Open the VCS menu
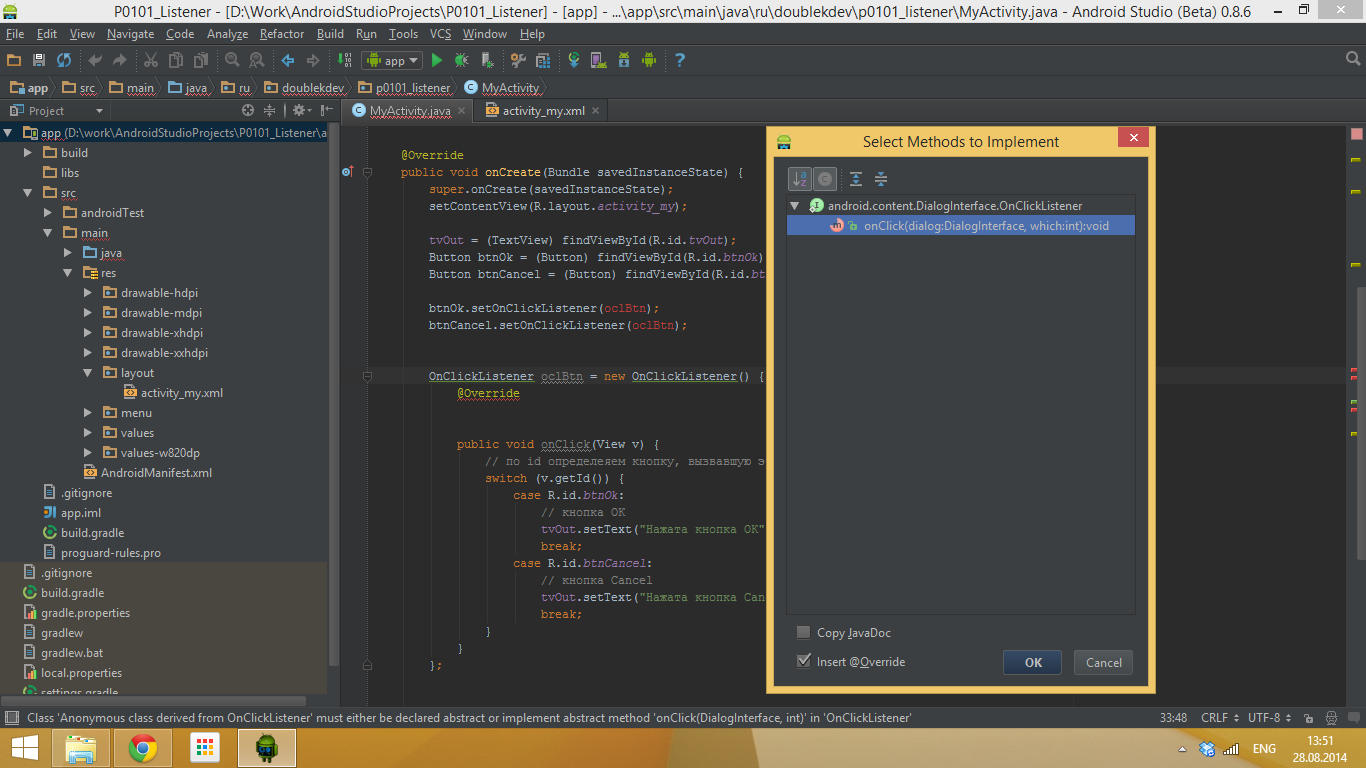1366x768 pixels. (440, 34)
